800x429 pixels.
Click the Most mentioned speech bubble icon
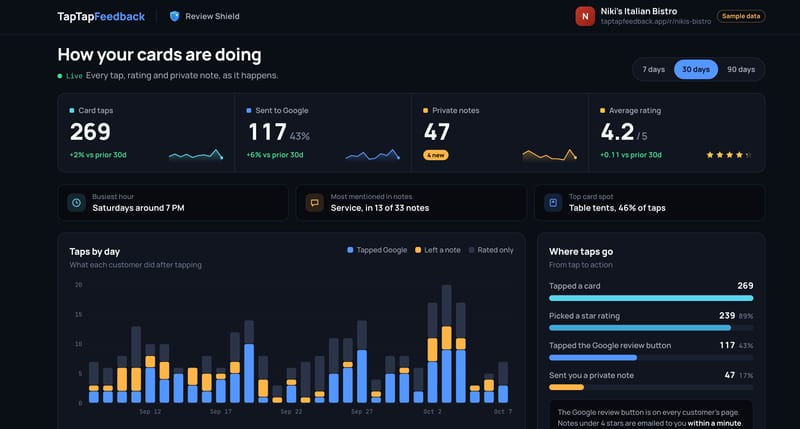tap(315, 203)
